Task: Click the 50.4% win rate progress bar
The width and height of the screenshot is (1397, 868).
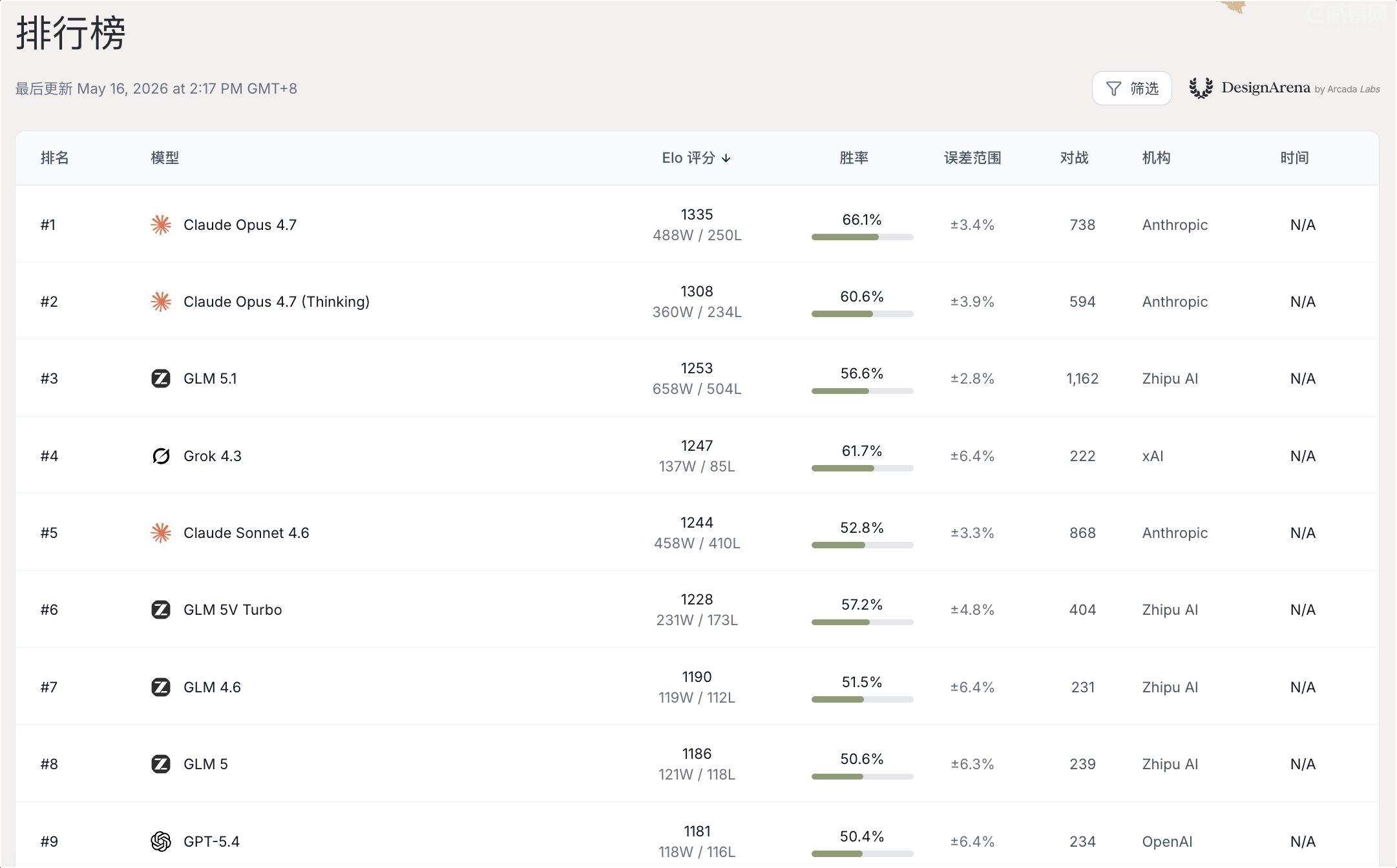Action: [863, 854]
